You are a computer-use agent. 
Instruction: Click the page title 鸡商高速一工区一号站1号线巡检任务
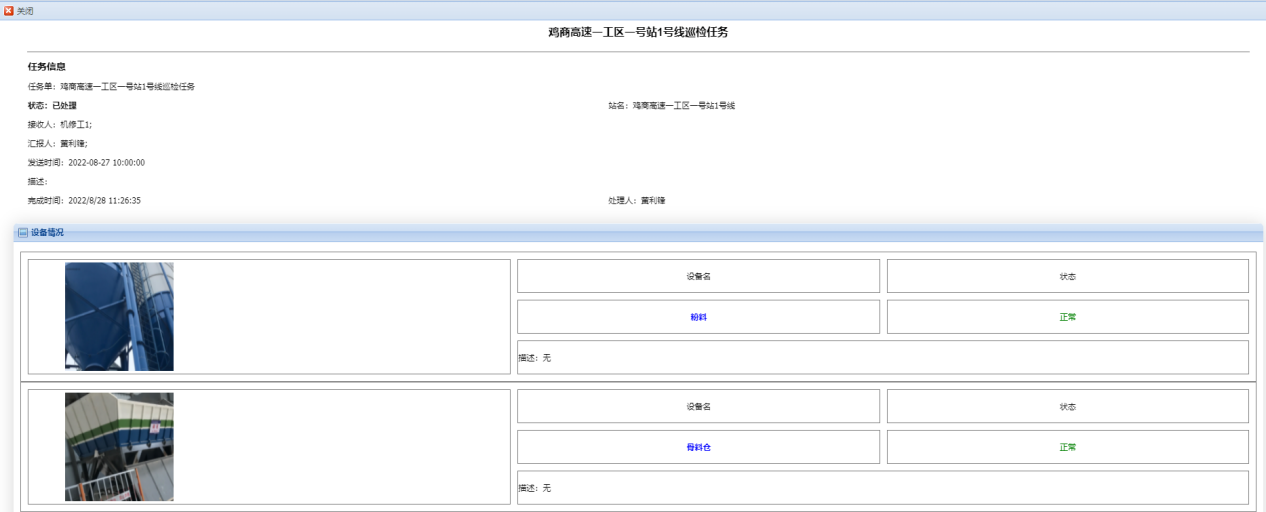pos(638,33)
